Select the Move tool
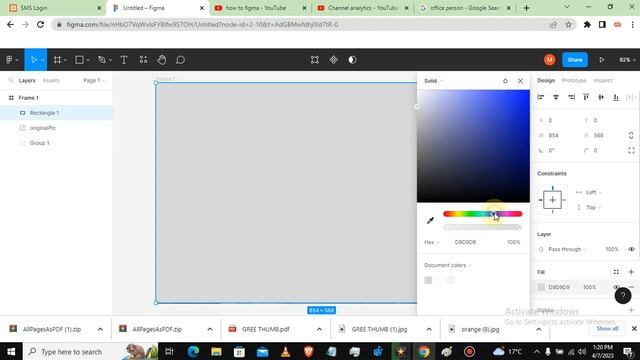640x360 pixels. [x=34, y=60]
